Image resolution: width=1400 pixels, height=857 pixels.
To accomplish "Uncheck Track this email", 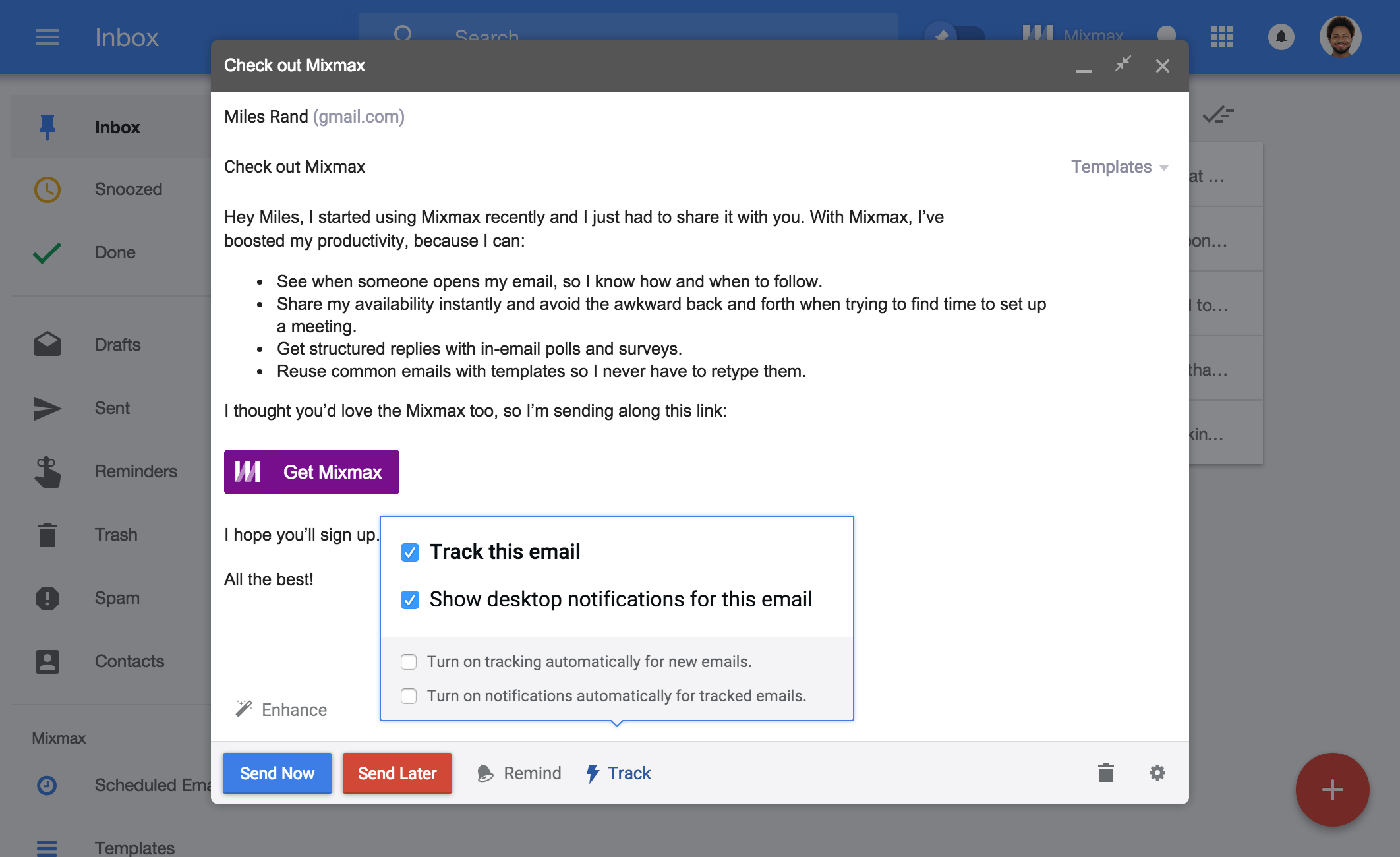I will click(x=409, y=552).
